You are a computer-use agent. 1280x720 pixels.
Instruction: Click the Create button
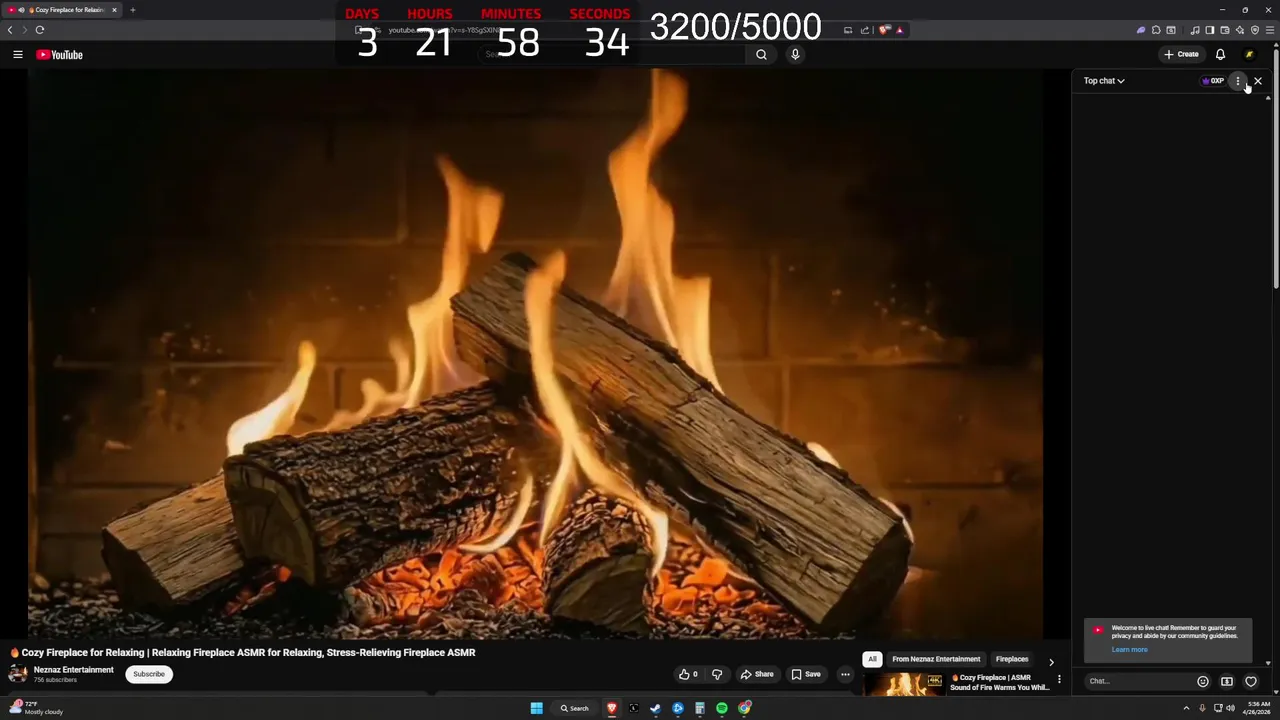pos(1181,55)
